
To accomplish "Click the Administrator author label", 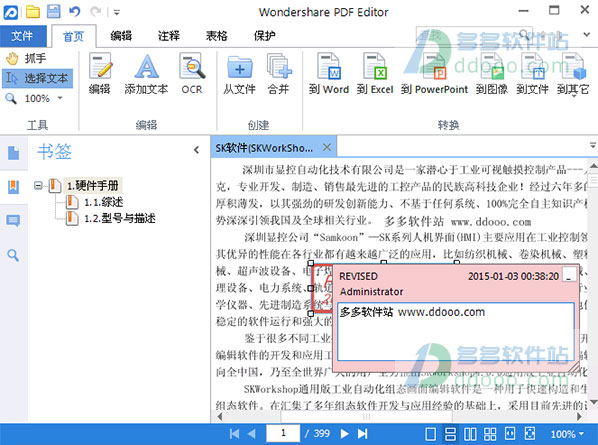I will [371, 292].
